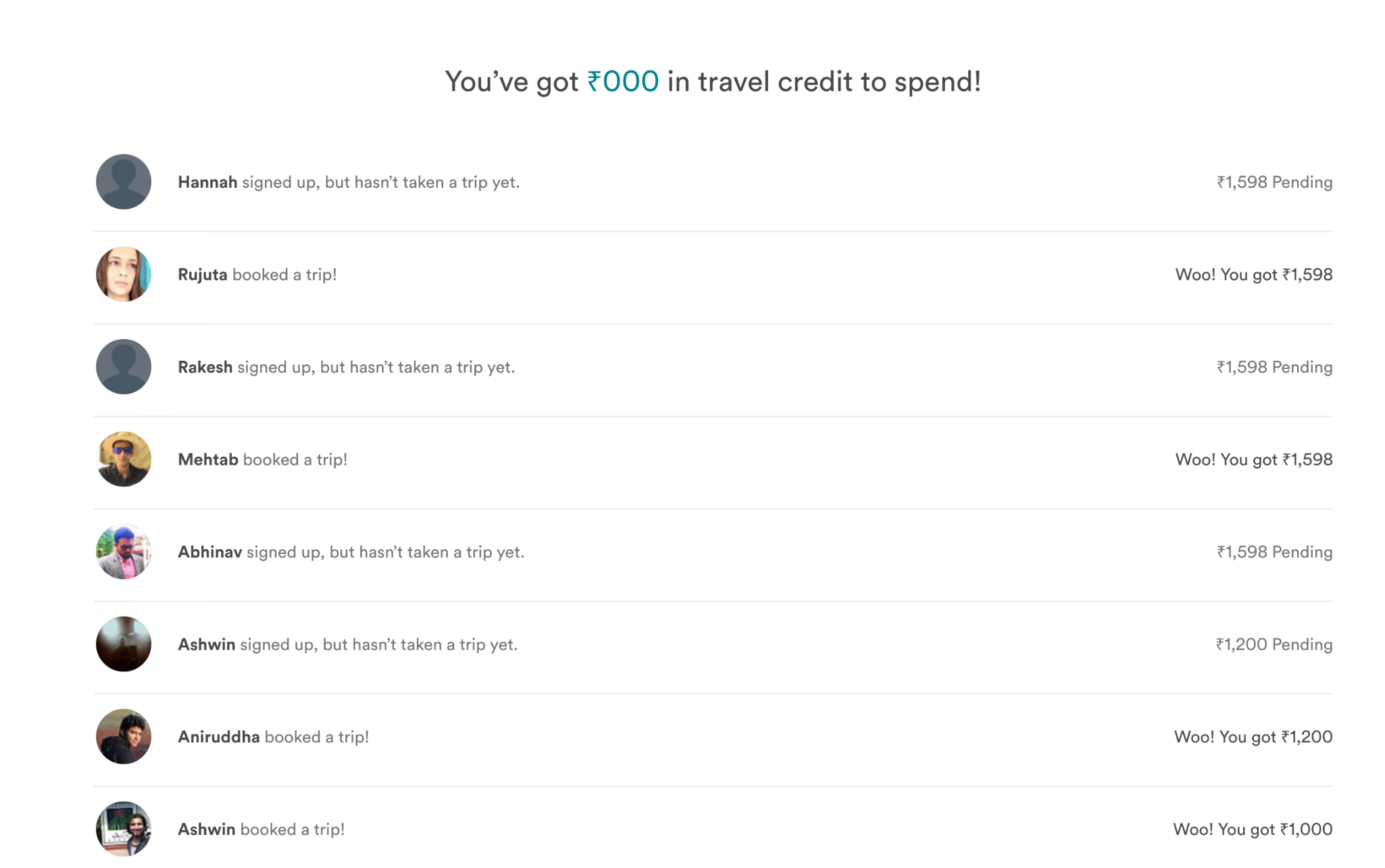Click avatar of Ashwin who booked a trip
Image resolution: width=1385 pixels, height=868 pixels.
pyautogui.click(x=124, y=829)
